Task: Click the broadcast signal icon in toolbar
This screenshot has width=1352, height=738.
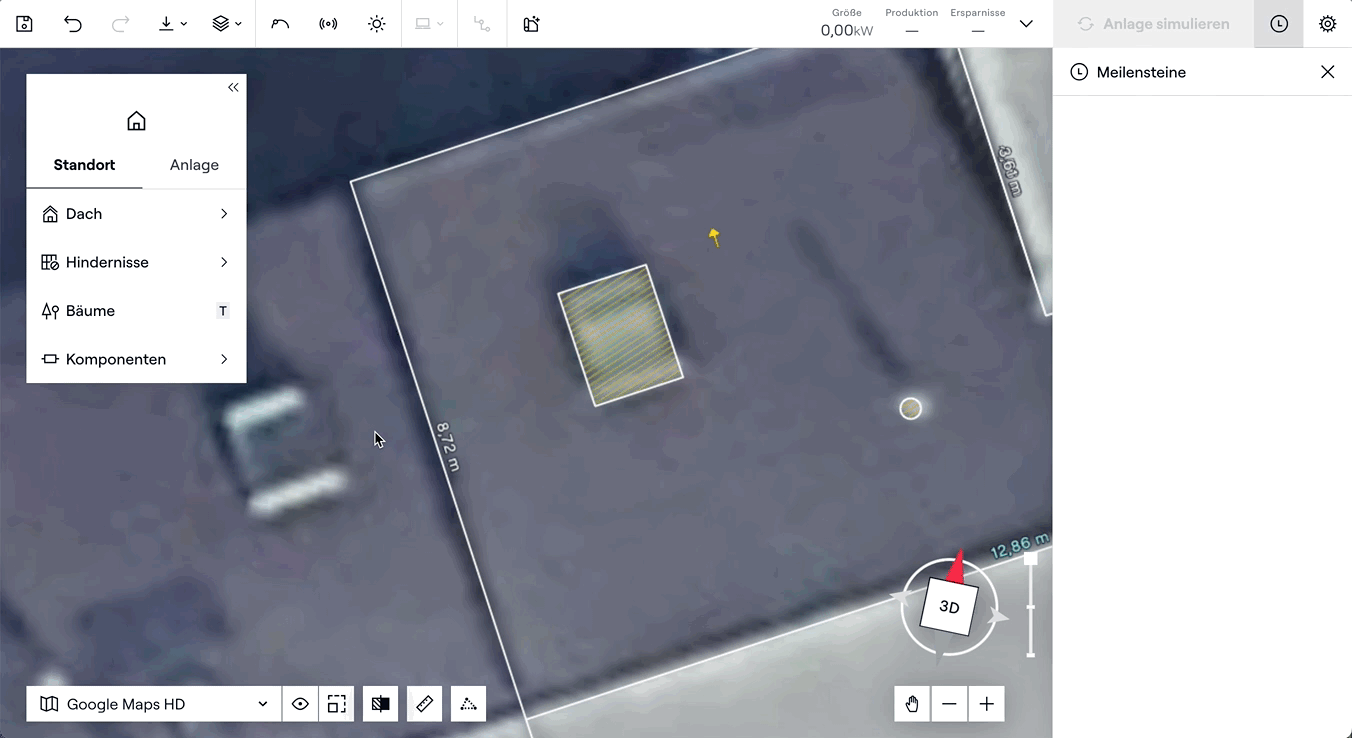Action: pos(328,24)
